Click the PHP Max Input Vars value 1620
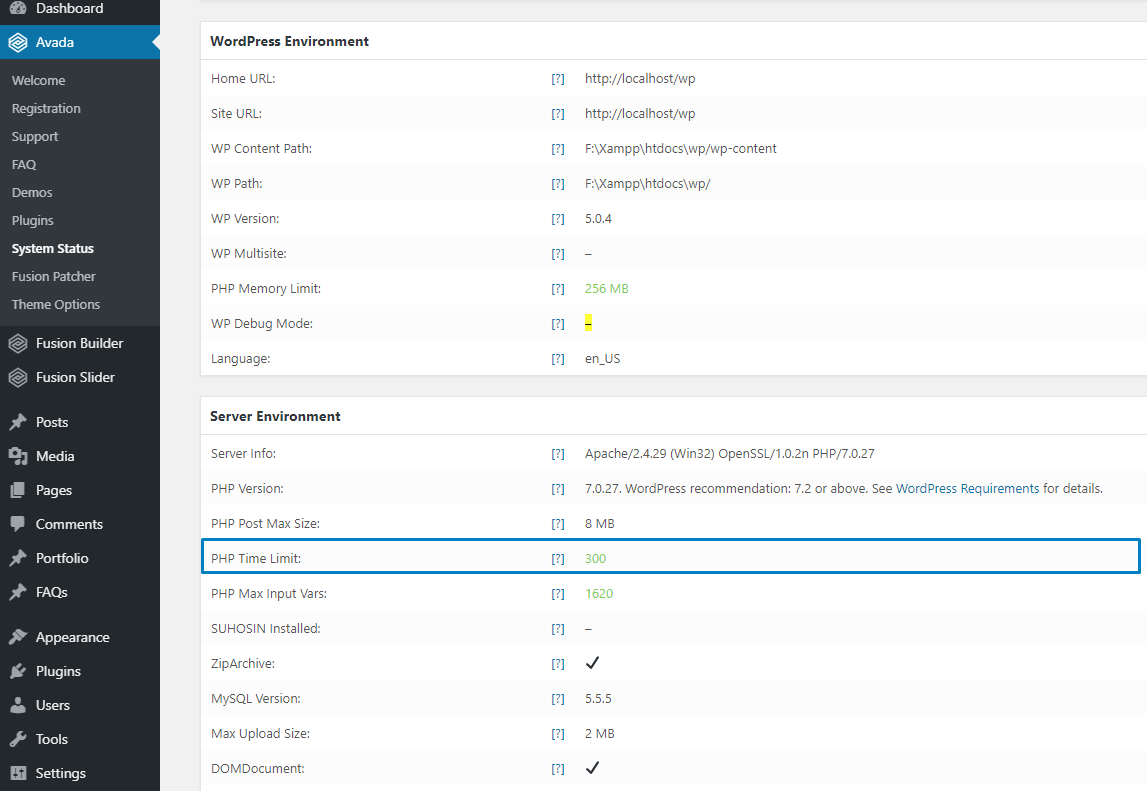This screenshot has width=1147, height=791. point(599,594)
